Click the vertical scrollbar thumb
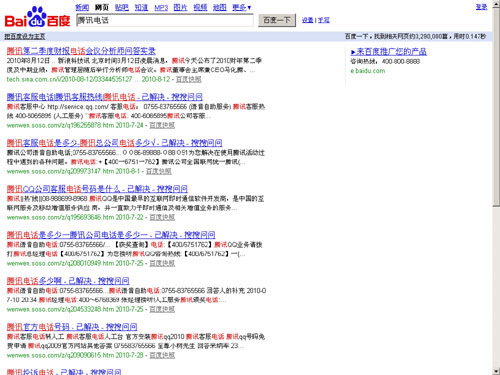 pyautogui.click(x=496, y=107)
